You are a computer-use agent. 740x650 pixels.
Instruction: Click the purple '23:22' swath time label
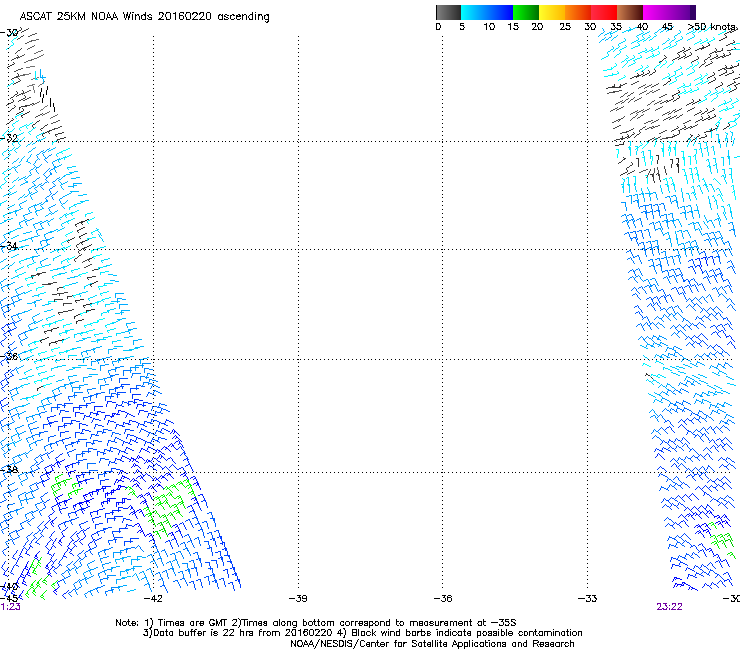click(669, 607)
